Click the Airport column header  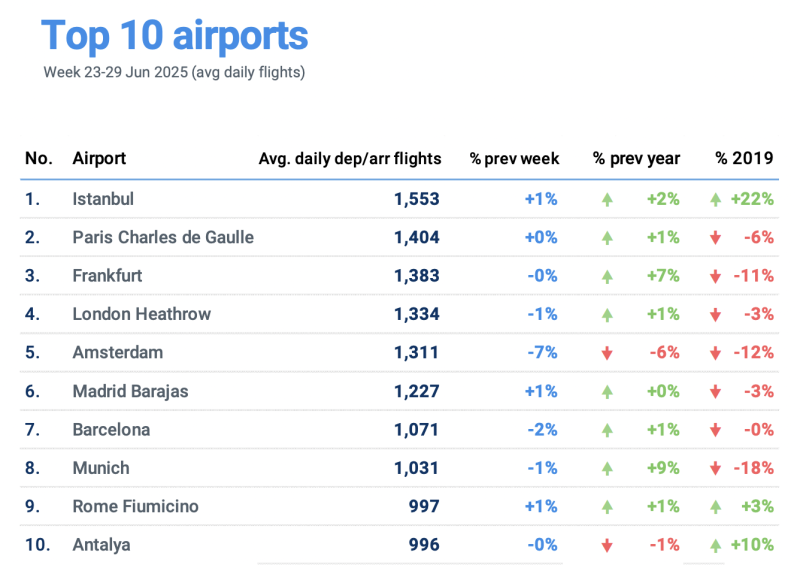(x=99, y=158)
